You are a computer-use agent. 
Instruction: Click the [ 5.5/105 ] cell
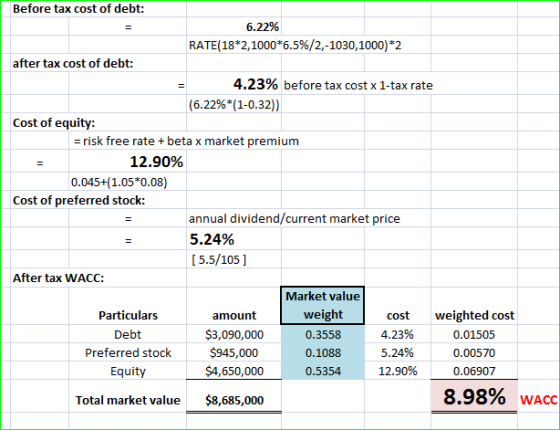coord(234,259)
